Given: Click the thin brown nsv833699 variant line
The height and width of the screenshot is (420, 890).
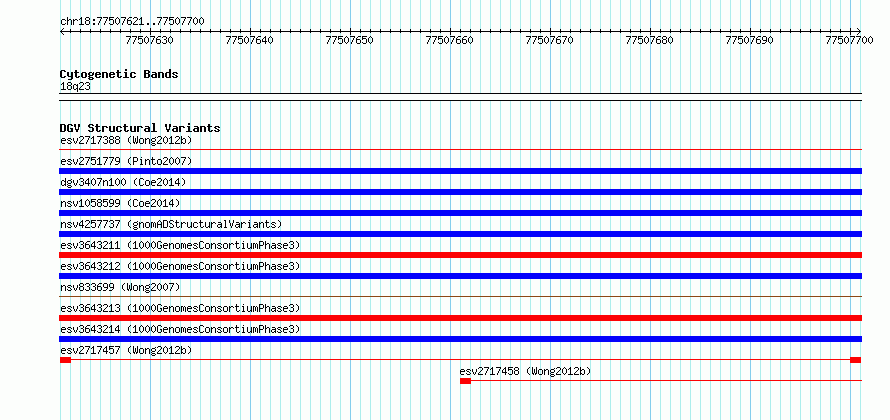Looking at the screenshot, I should click(461, 296).
